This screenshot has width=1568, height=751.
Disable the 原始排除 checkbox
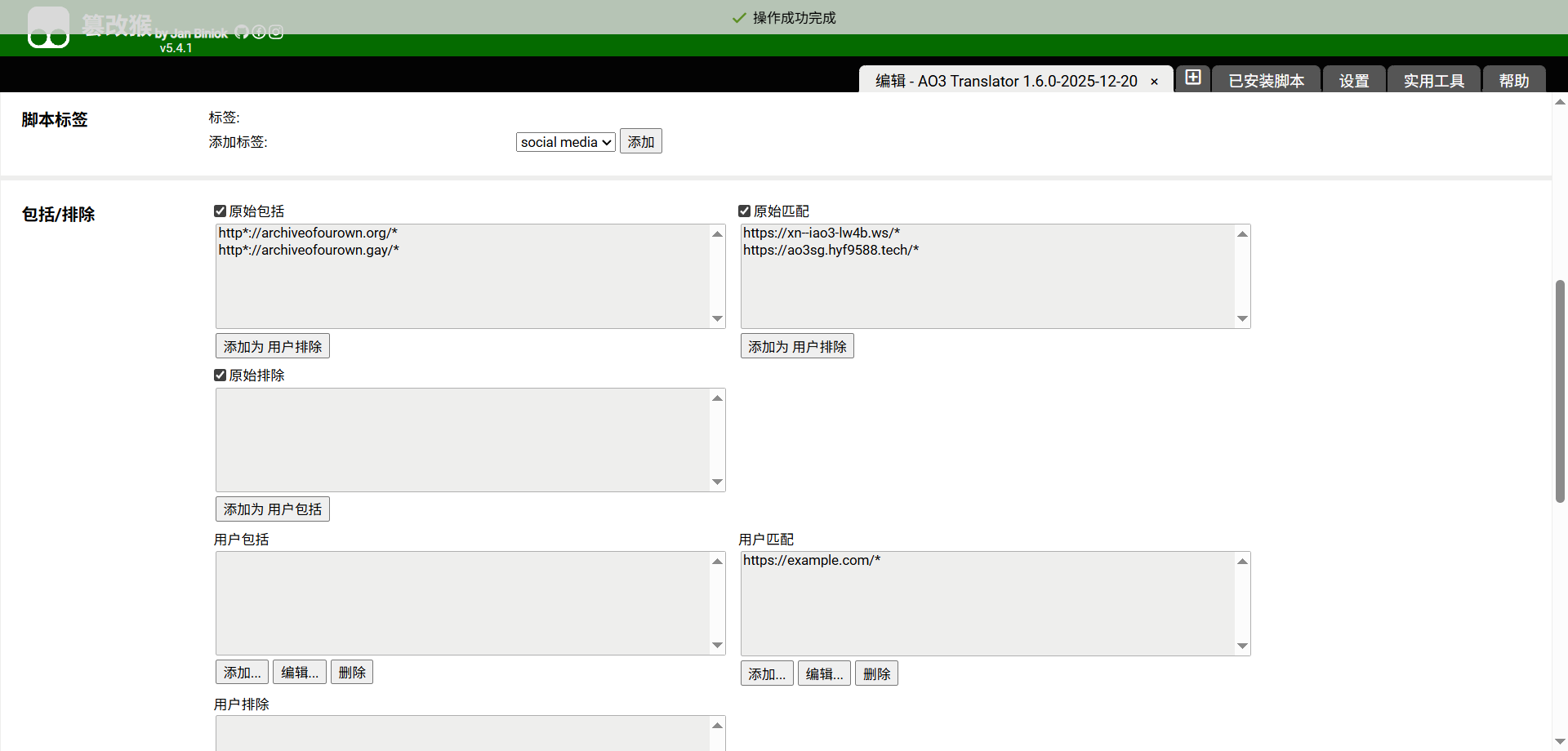[220, 375]
